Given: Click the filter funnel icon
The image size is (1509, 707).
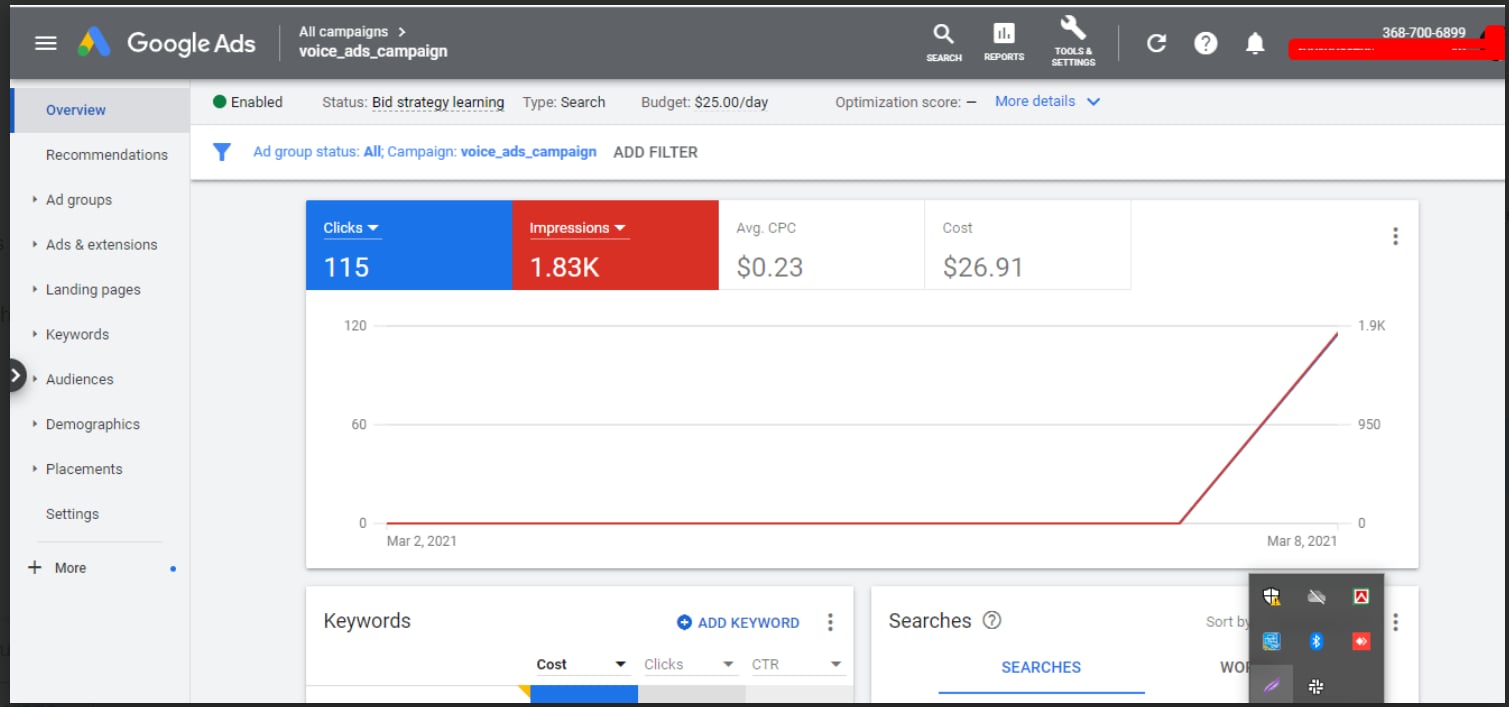Looking at the screenshot, I should 222,152.
